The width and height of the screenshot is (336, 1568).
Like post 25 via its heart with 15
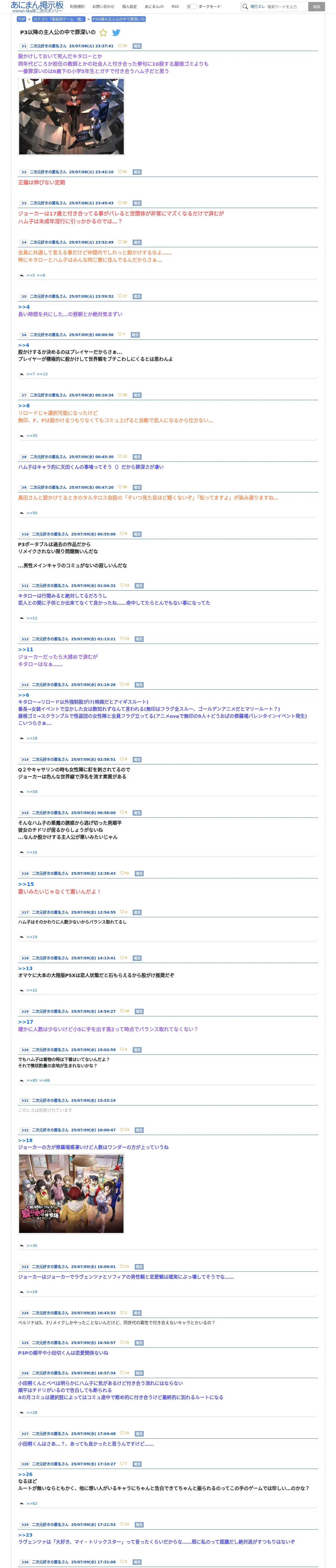(124, 1342)
